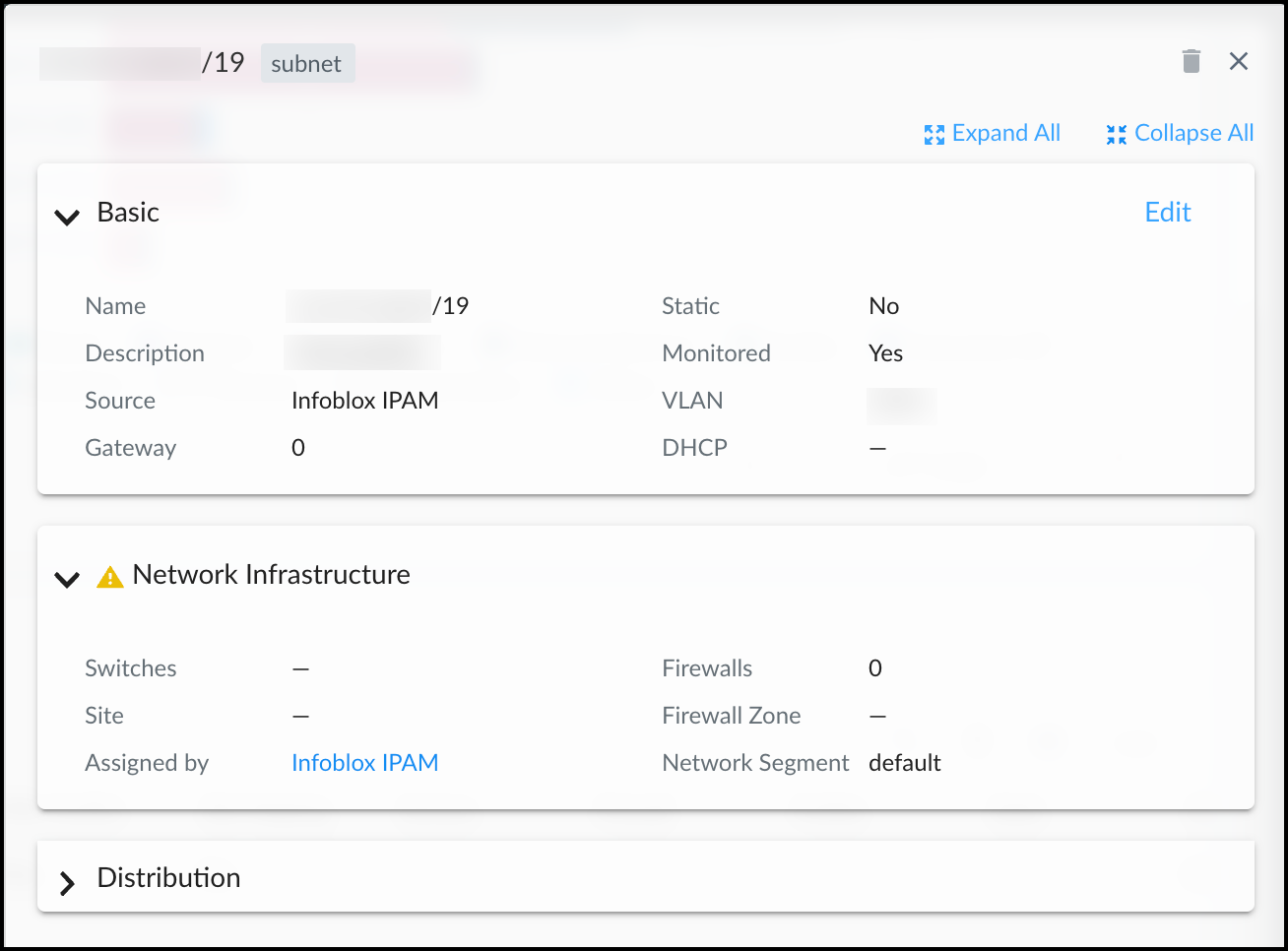Click the Network Infrastructure header title
This screenshot has width=1288, height=951.
coord(272,575)
